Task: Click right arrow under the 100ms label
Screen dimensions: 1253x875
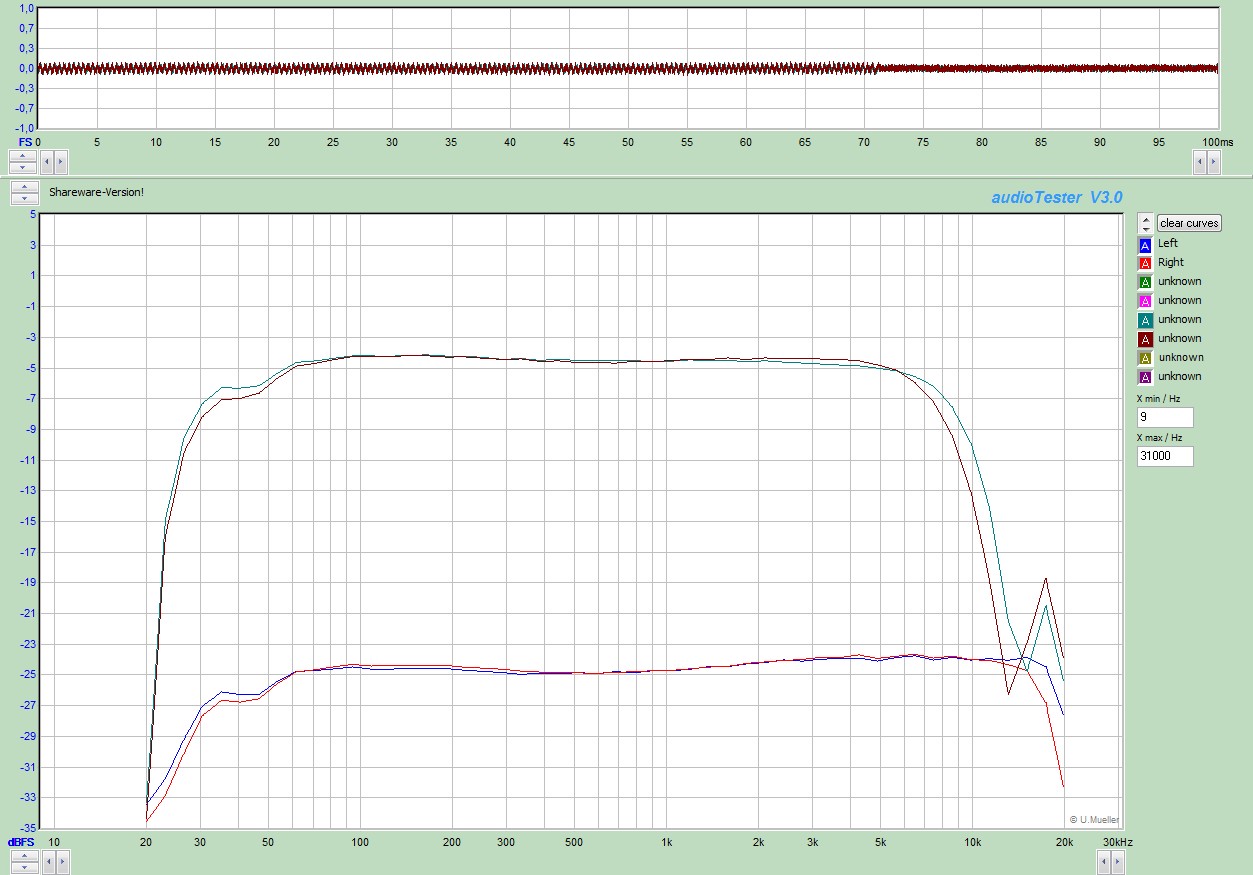Action: coord(1213,161)
